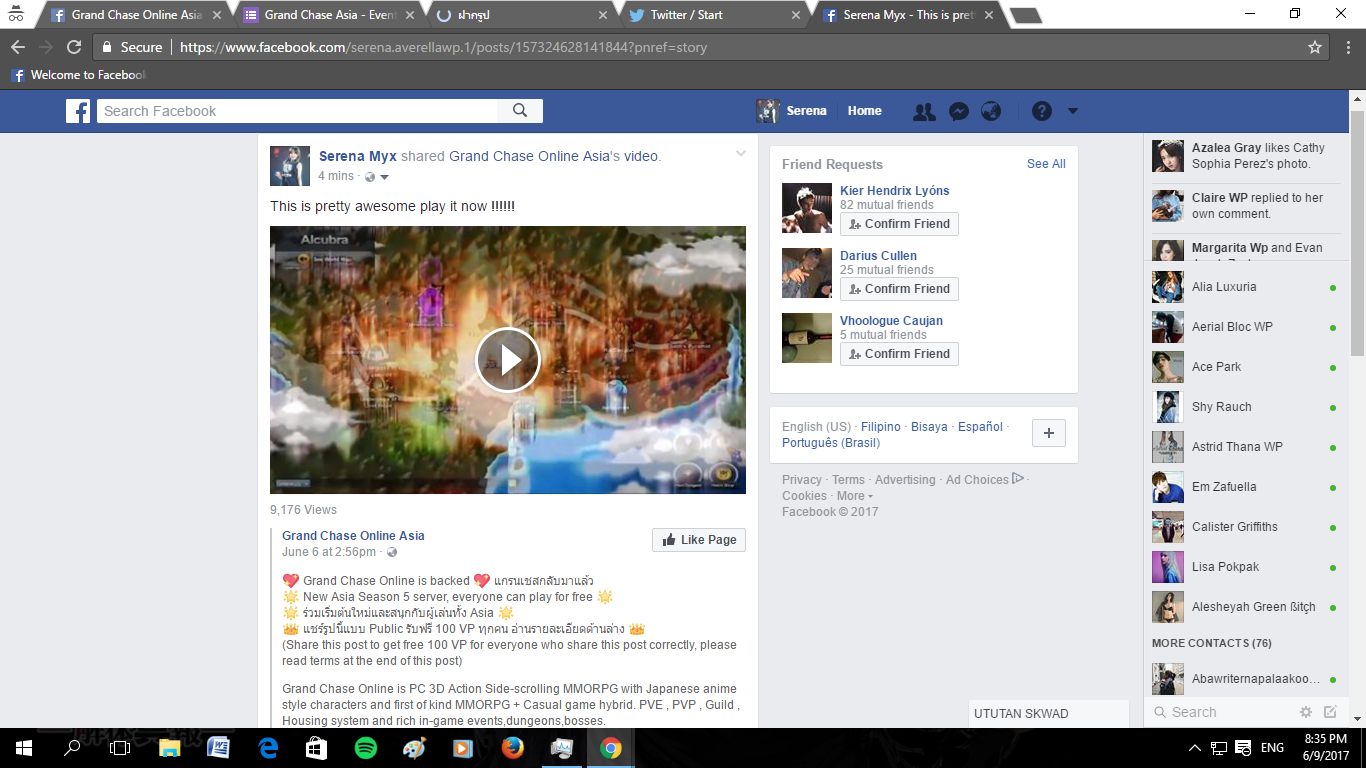This screenshot has width=1366, height=768.
Task: Open Paint from the taskbar
Action: point(415,748)
